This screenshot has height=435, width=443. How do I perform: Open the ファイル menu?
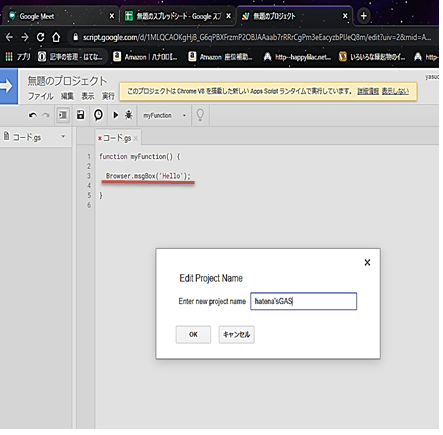(x=40, y=96)
